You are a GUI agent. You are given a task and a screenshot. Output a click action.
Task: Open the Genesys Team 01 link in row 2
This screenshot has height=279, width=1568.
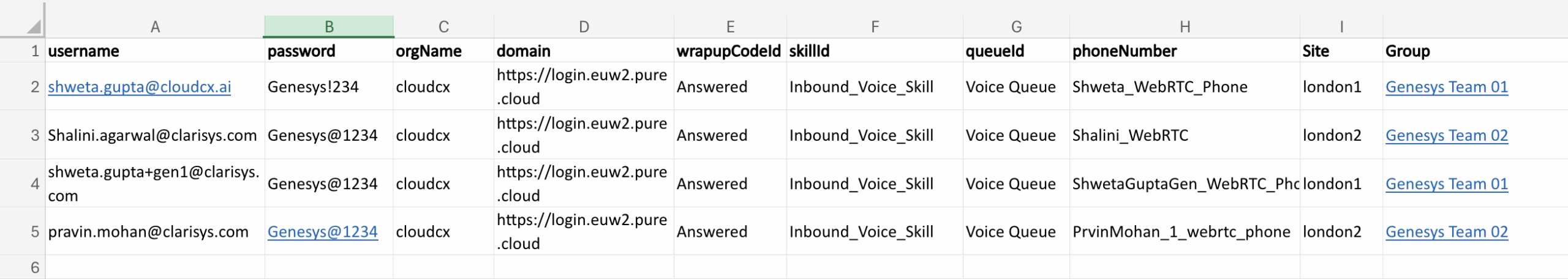point(1446,87)
